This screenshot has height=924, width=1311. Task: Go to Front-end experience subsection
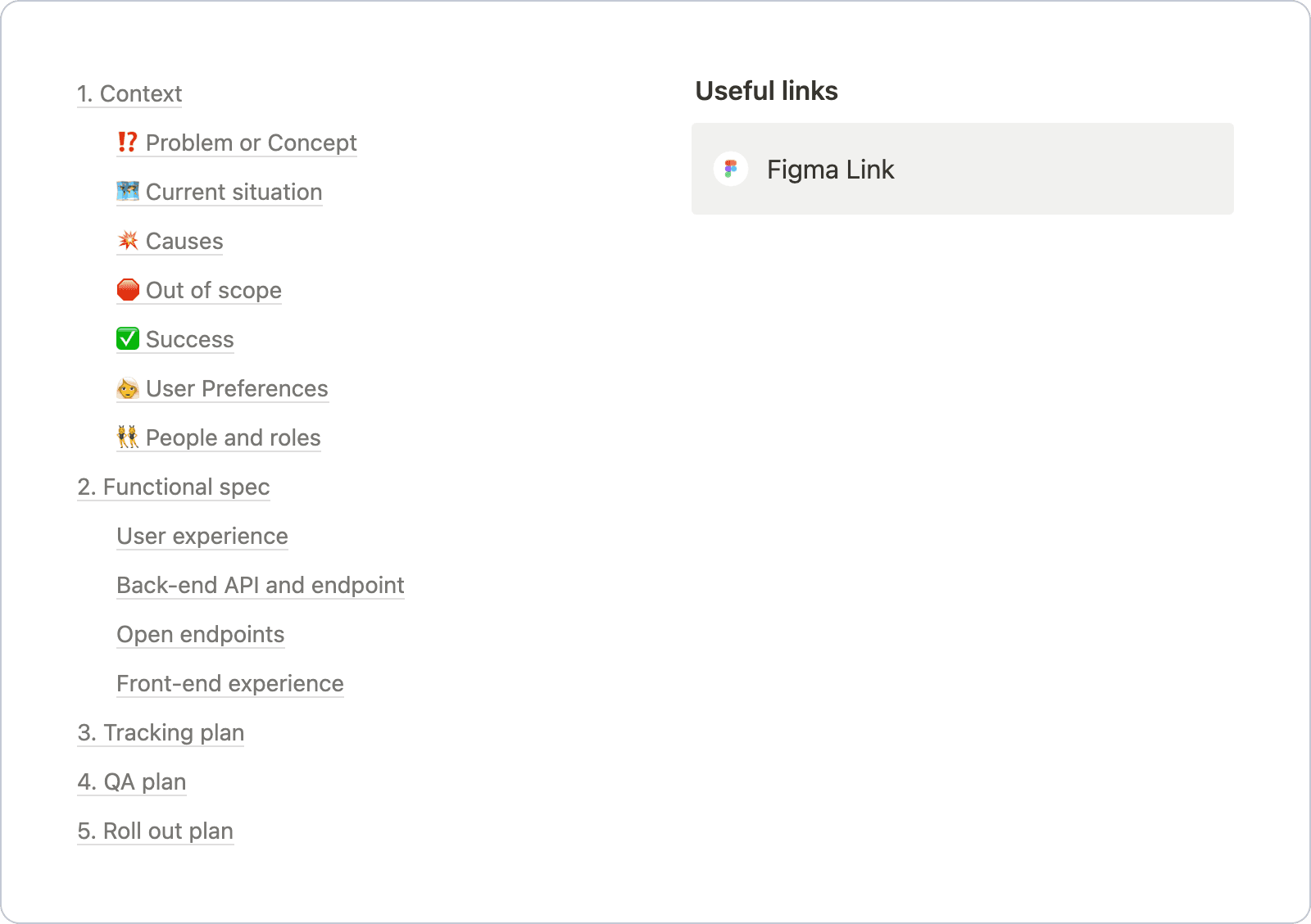tap(230, 684)
